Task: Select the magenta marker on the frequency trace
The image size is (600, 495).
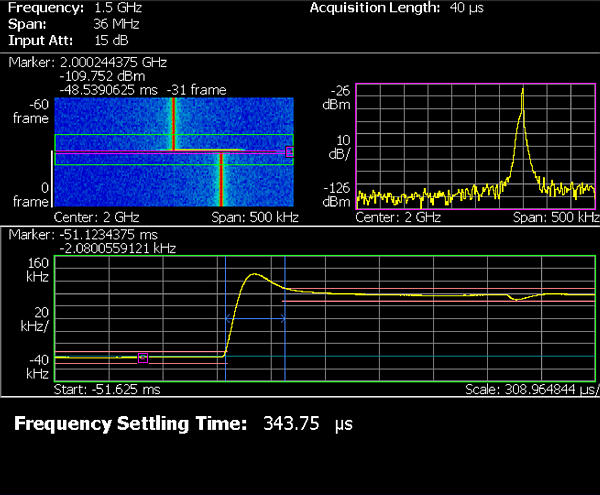Action: (142, 357)
